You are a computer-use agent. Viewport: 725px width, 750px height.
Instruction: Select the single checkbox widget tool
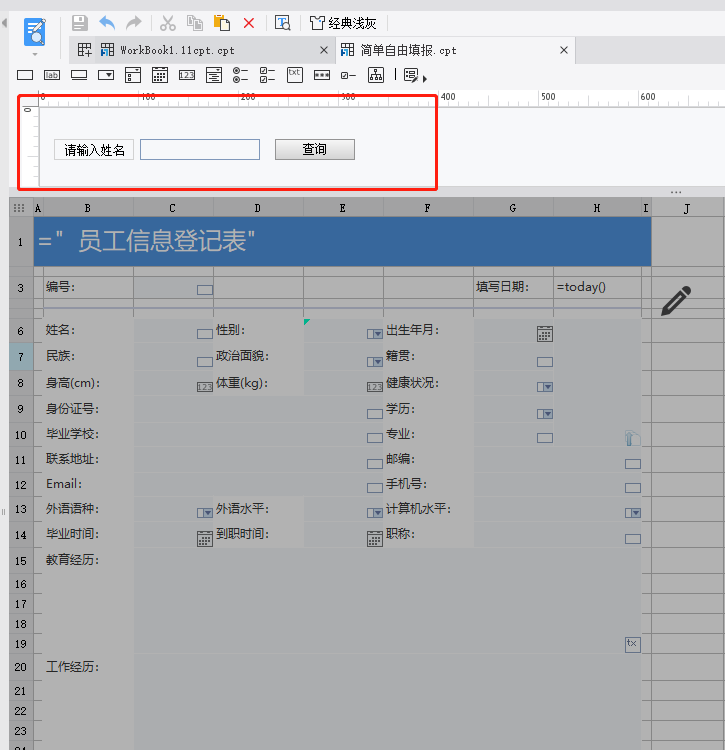348,76
